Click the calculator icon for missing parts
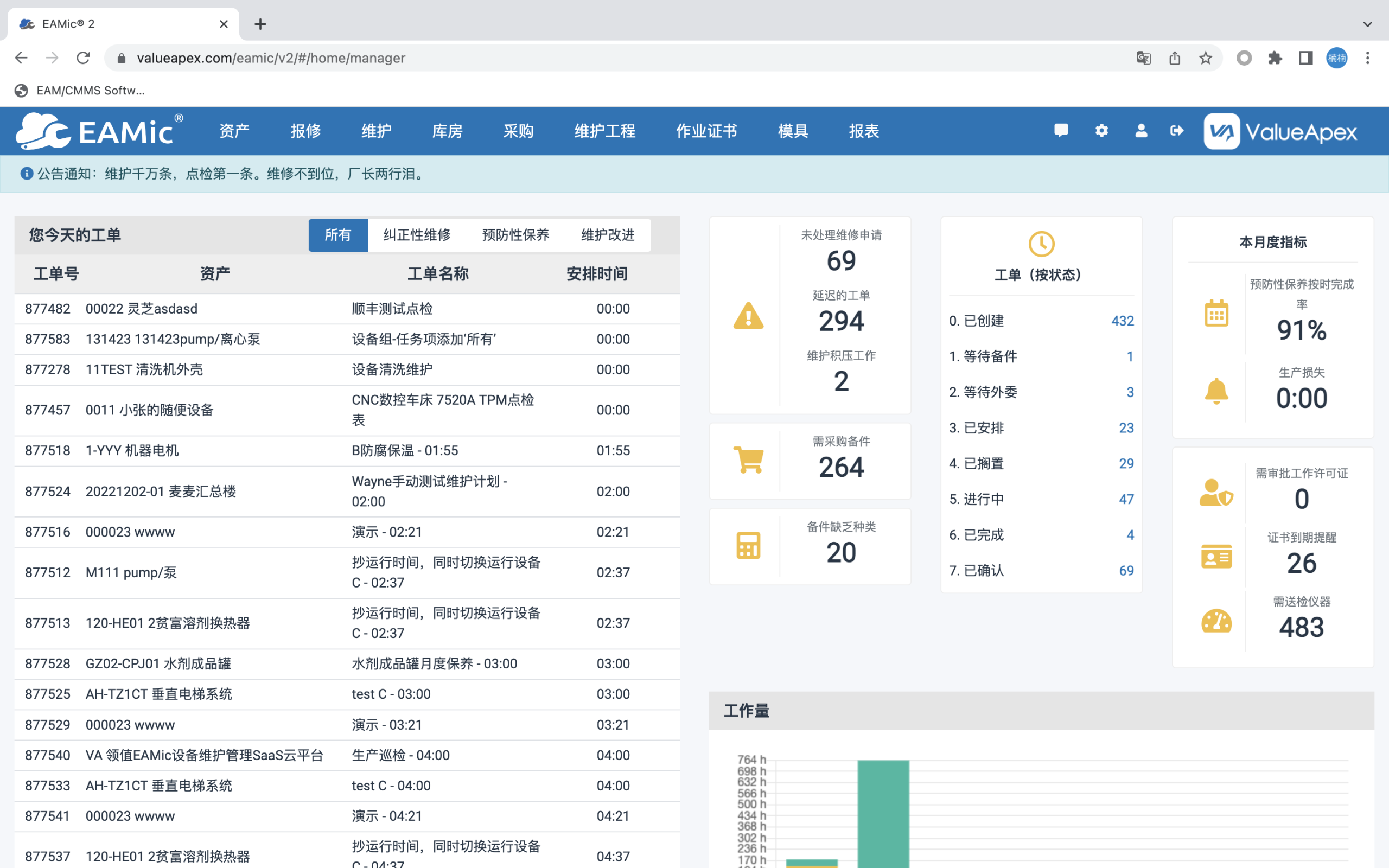The image size is (1389, 868). point(748,545)
